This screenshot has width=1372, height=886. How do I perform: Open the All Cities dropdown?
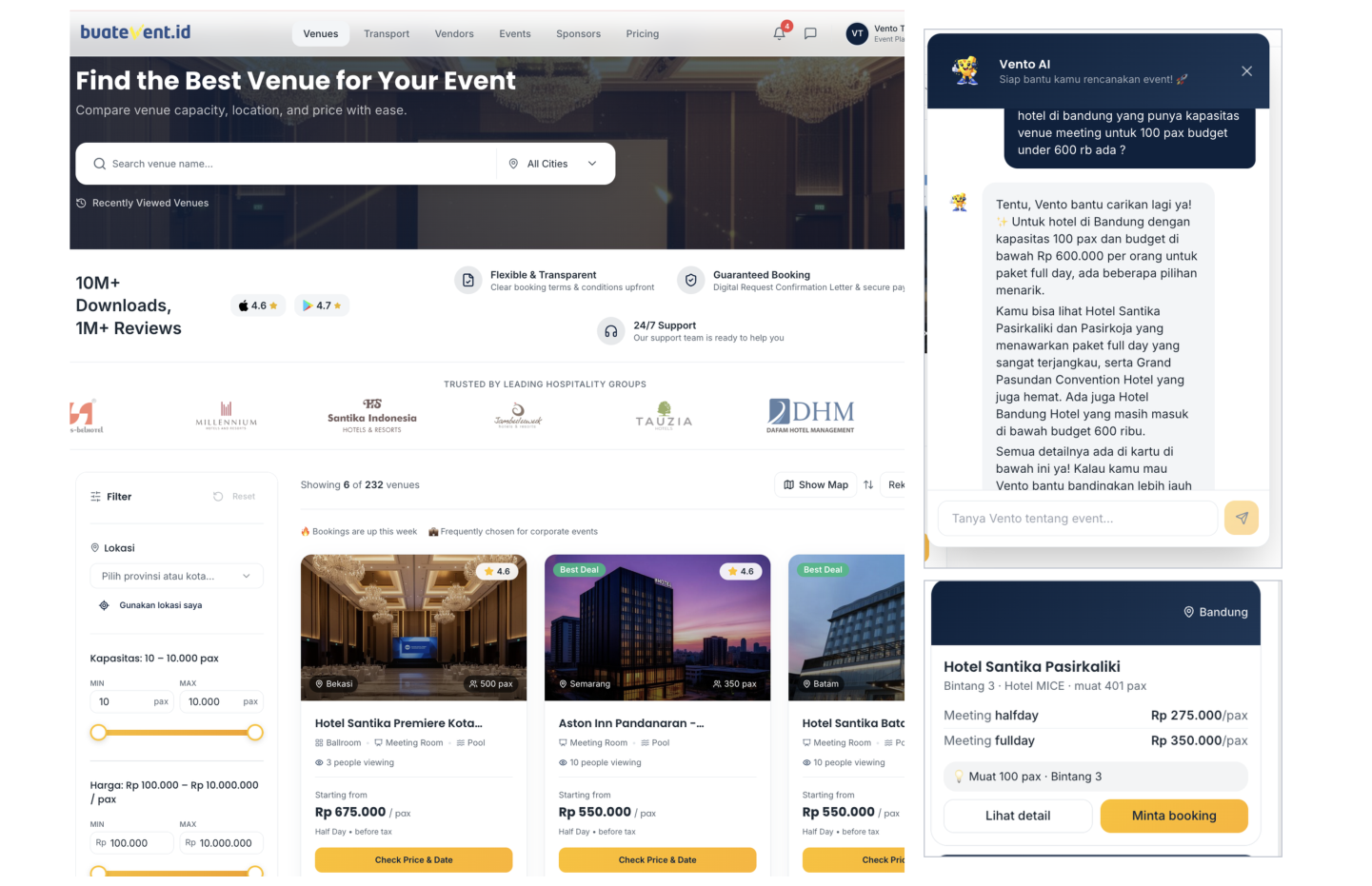click(553, 164)
